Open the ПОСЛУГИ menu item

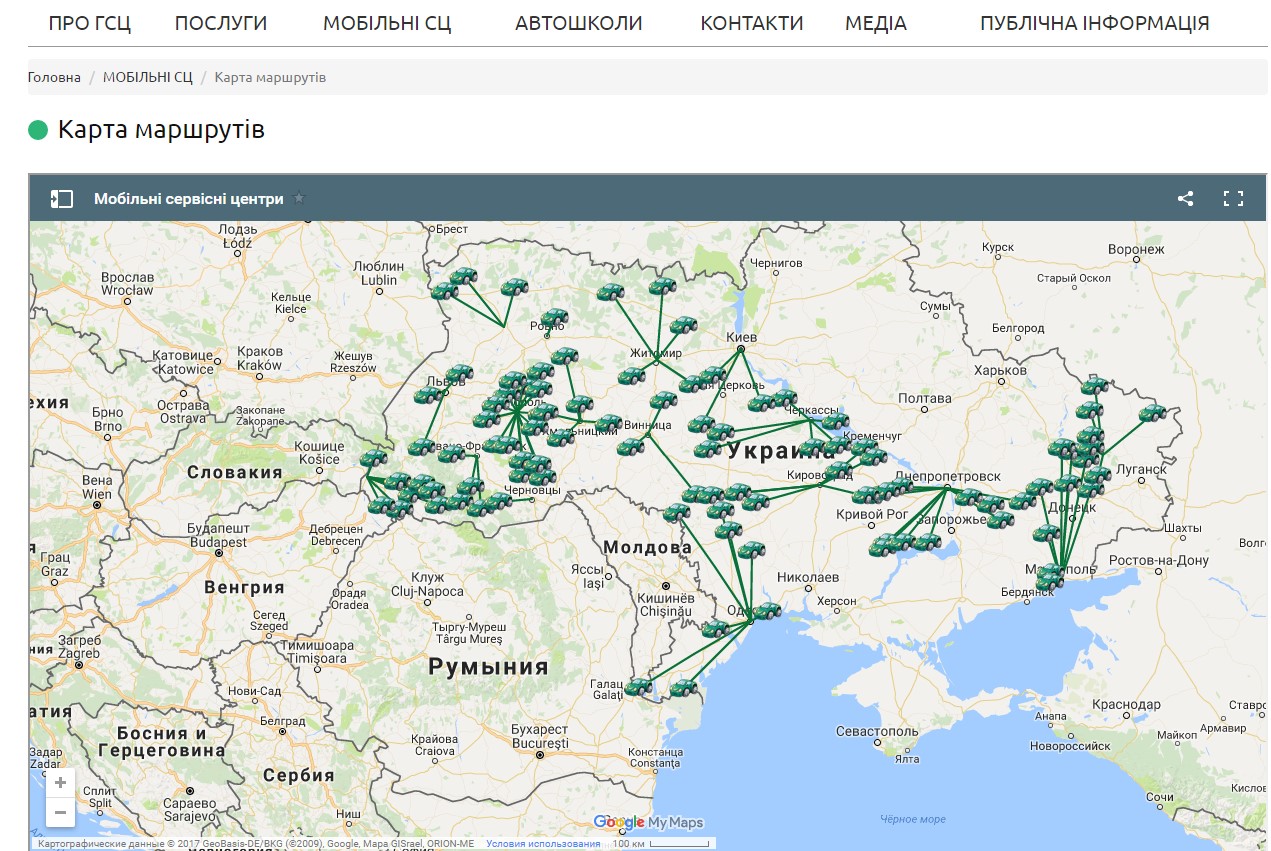pyautogui.click(x=221, y=23)
